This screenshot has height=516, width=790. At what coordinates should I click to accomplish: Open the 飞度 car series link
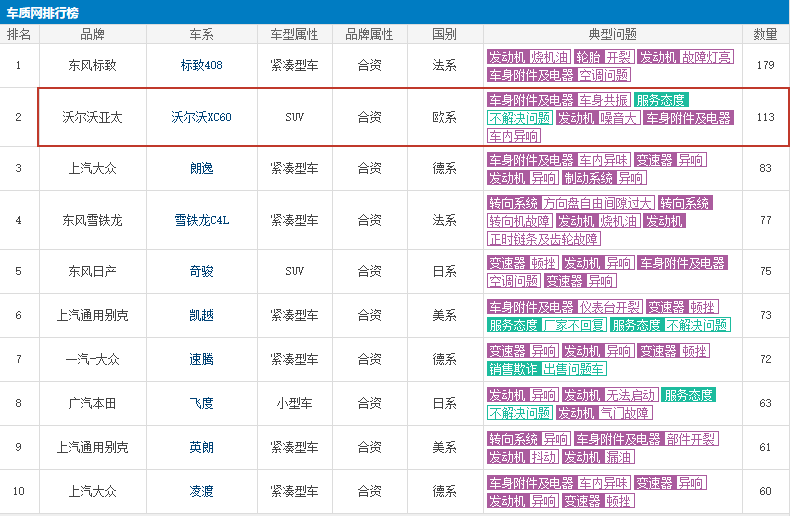tap(202, 403)
